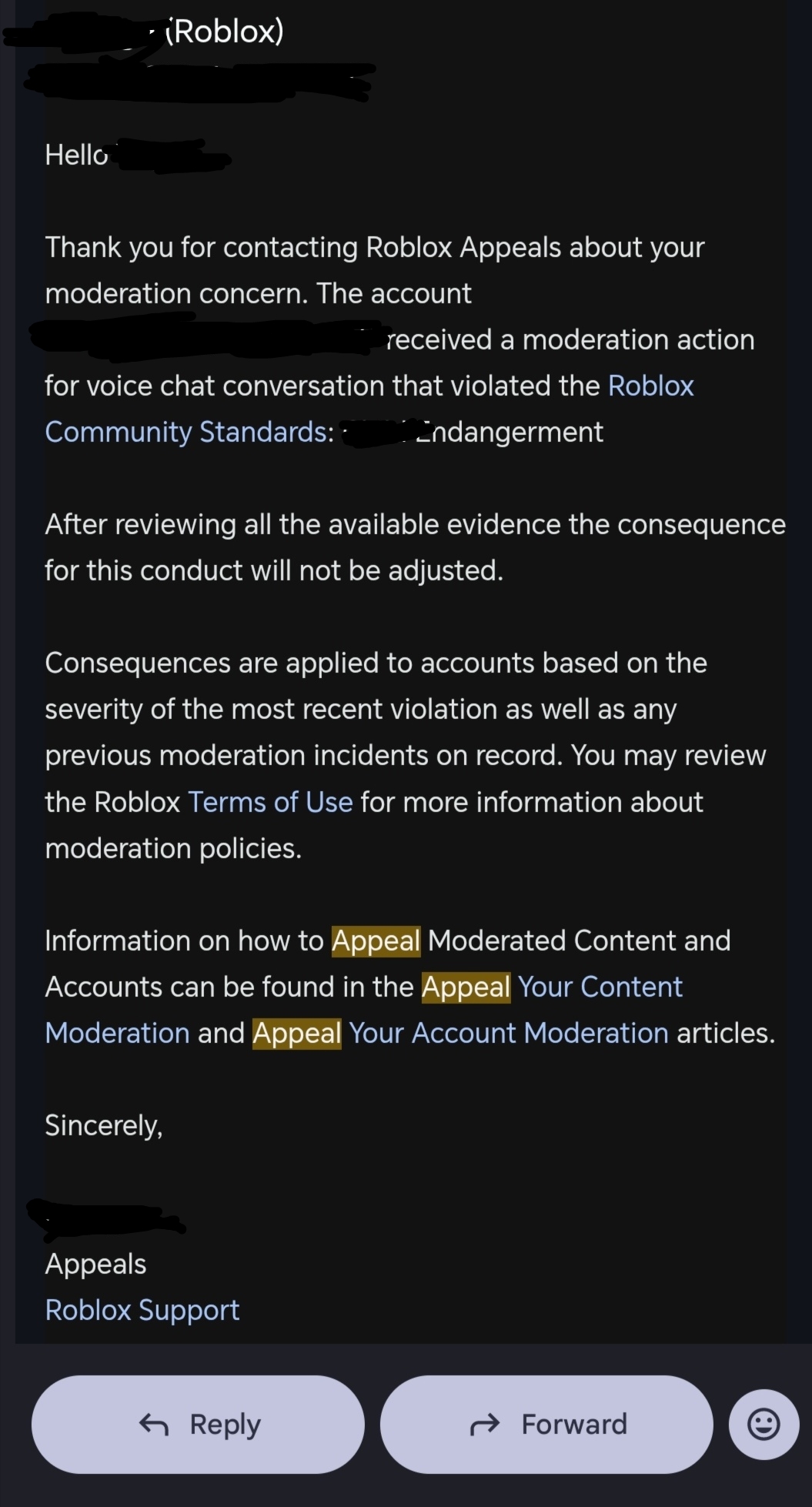
Task: Click the 'Community Standards:' link text
Action: pyautogui.click(x=189, y=432)
